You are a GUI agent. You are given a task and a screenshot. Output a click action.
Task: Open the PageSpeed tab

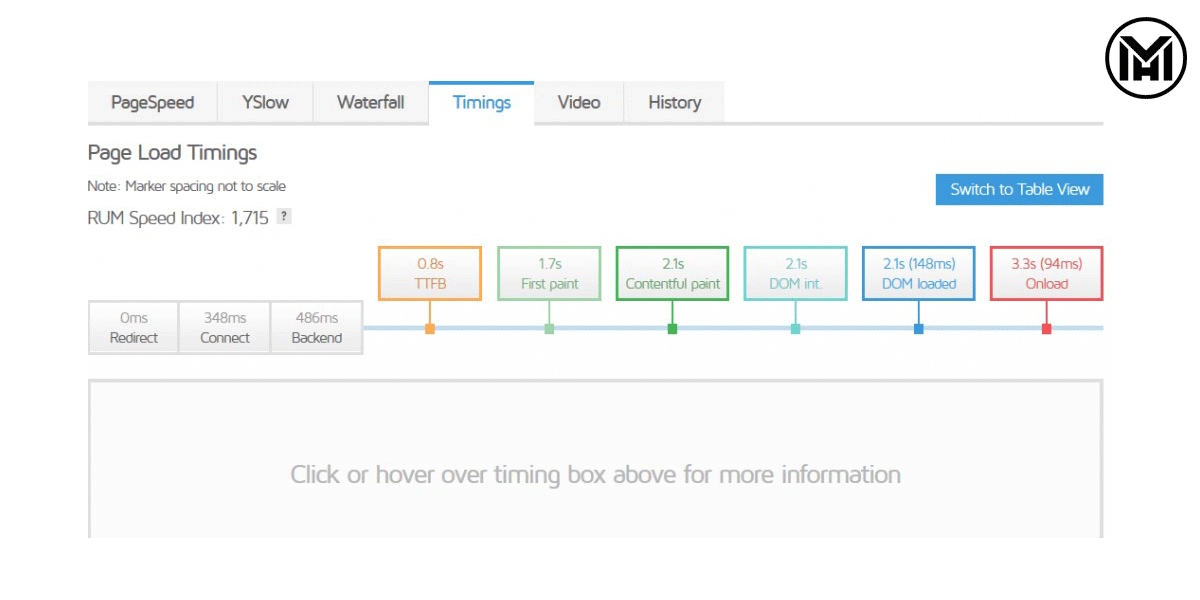coord(152,102)
